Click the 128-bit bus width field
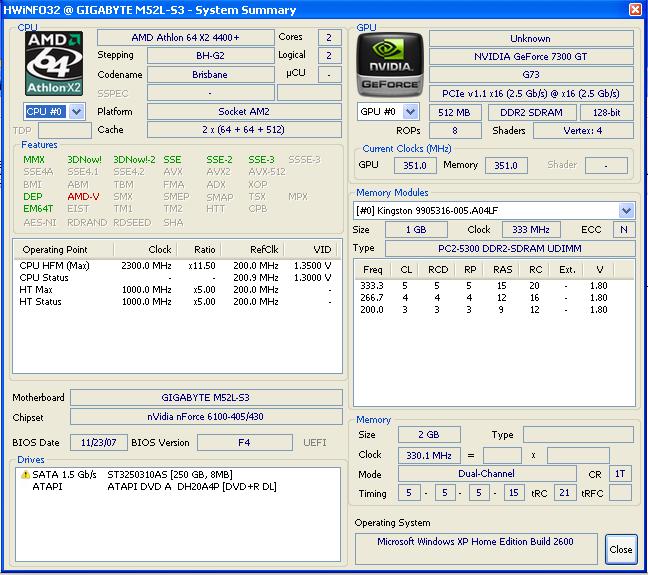 pos(607,112)
